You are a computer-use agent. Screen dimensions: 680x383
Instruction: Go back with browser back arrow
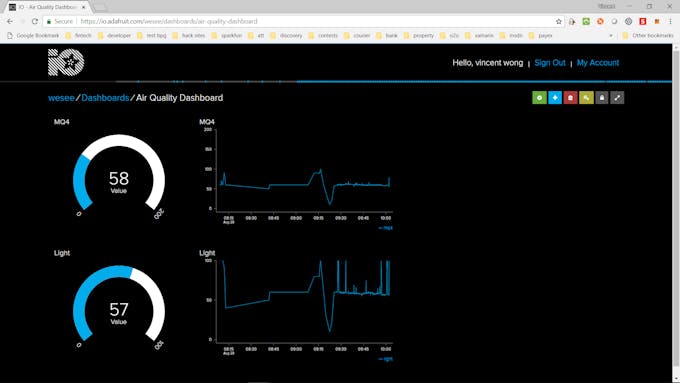pos(10,21)
